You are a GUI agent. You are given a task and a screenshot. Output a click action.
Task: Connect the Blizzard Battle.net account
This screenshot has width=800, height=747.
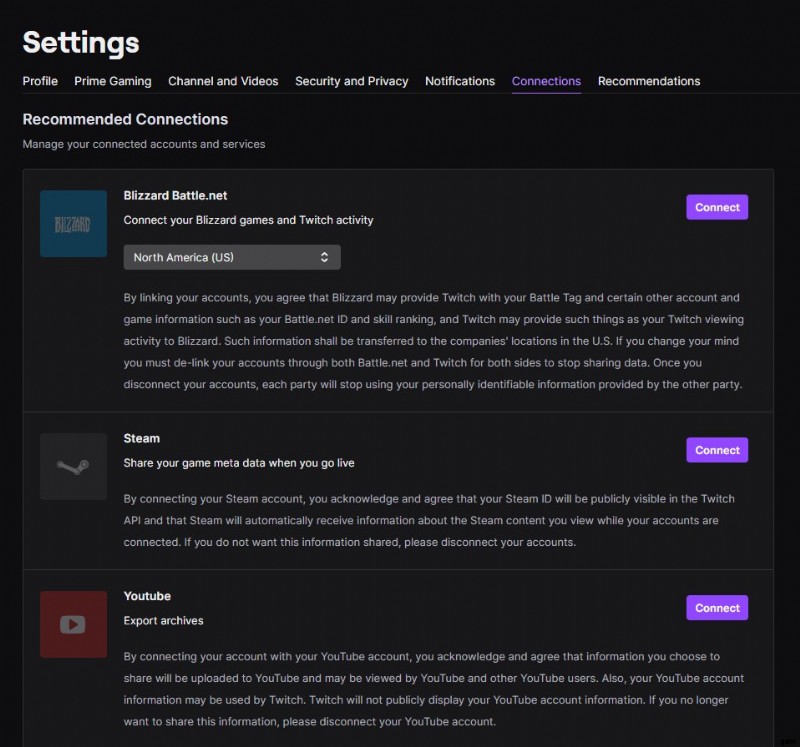(x=717, y=207)
